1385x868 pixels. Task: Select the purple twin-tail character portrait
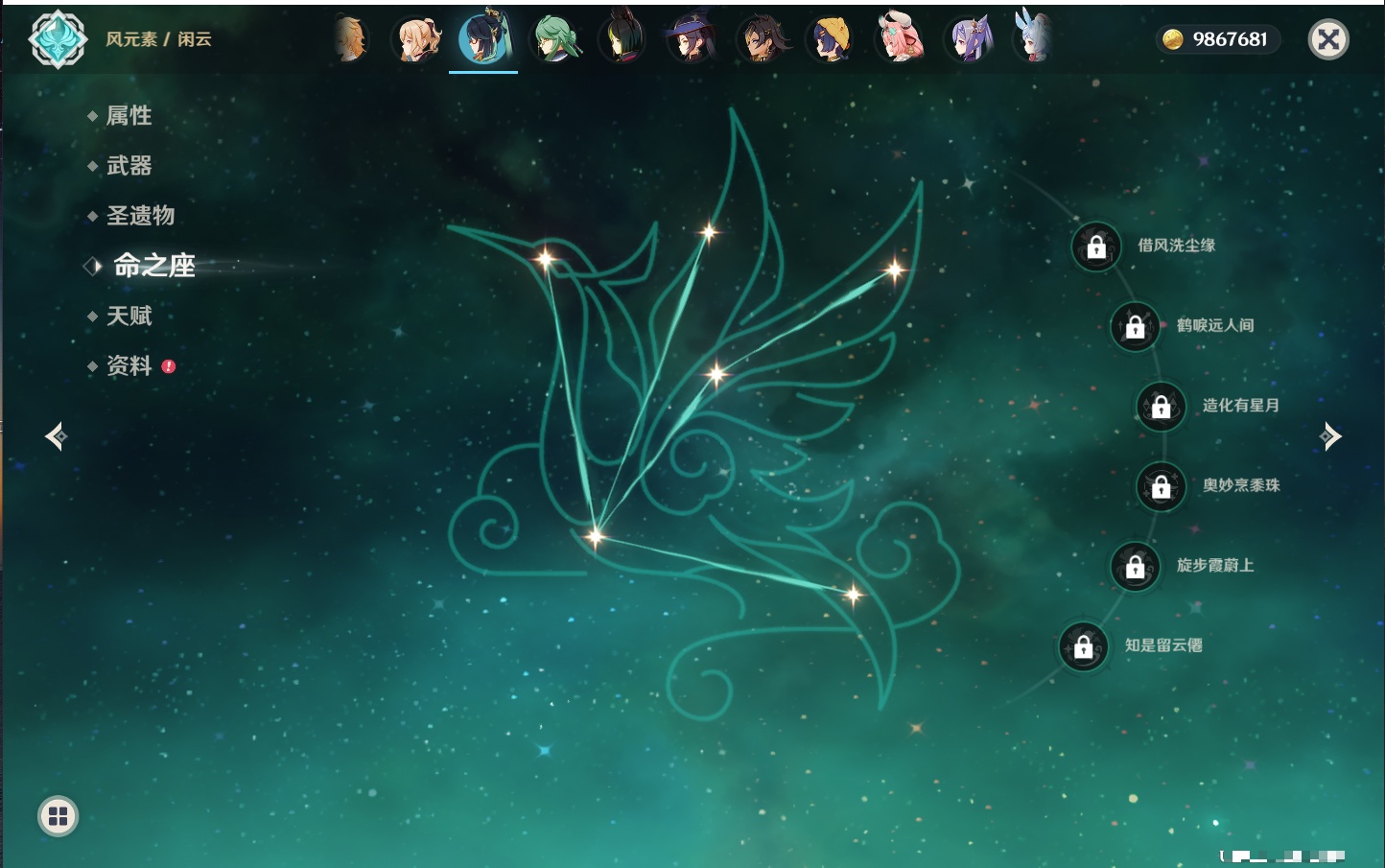[x=970, y=39]
